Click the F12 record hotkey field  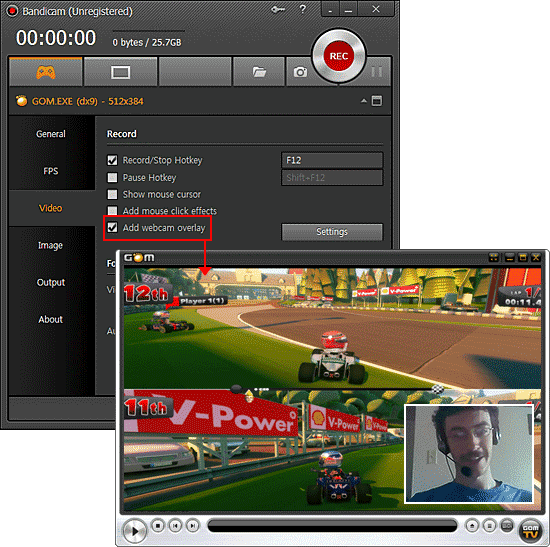(x=332, y=160)
